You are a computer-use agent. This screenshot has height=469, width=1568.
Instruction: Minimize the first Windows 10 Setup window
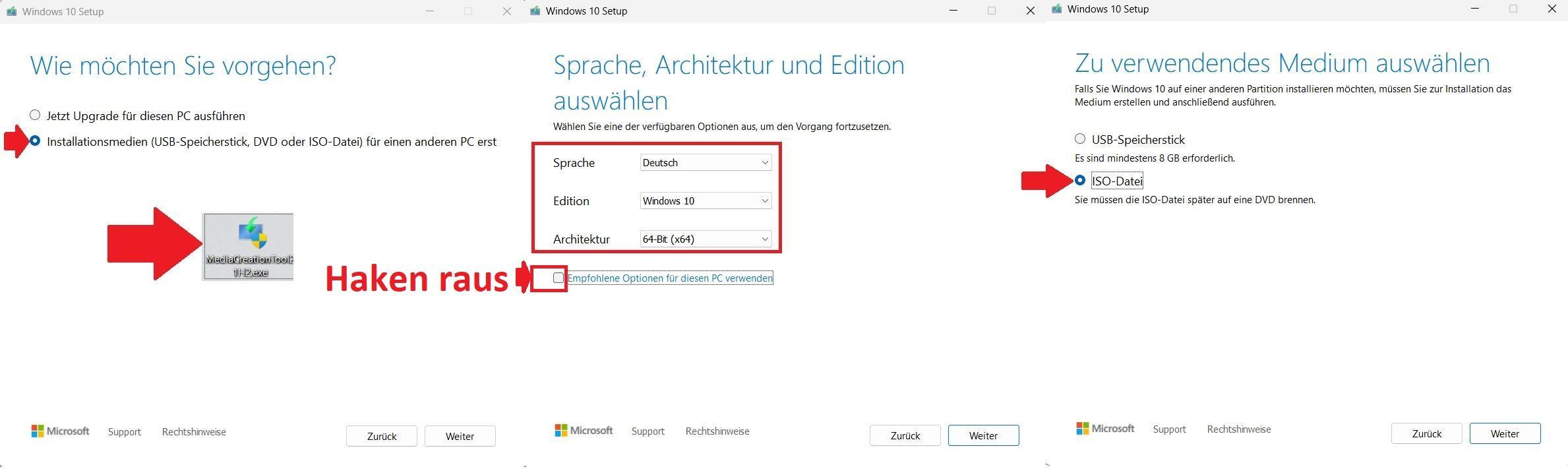(430, 11)
